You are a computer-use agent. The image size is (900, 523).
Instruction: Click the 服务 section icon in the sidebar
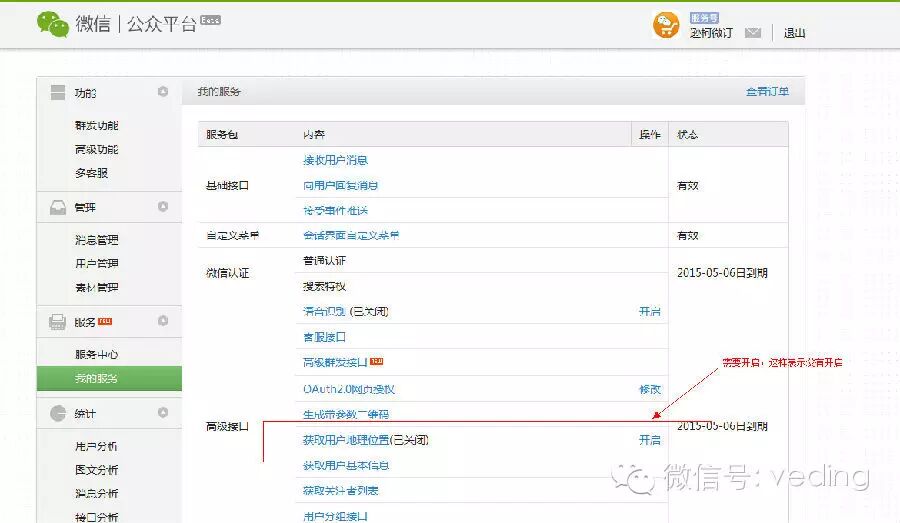(x=57, y=322)
